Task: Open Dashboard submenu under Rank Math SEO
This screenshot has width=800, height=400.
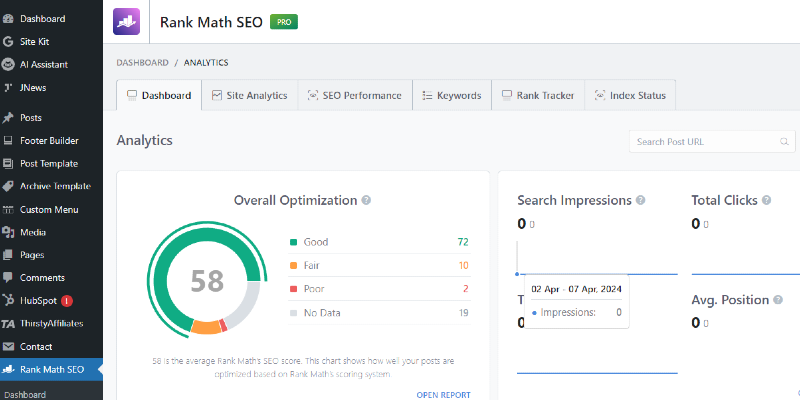Action: click(x=26, y=394)
